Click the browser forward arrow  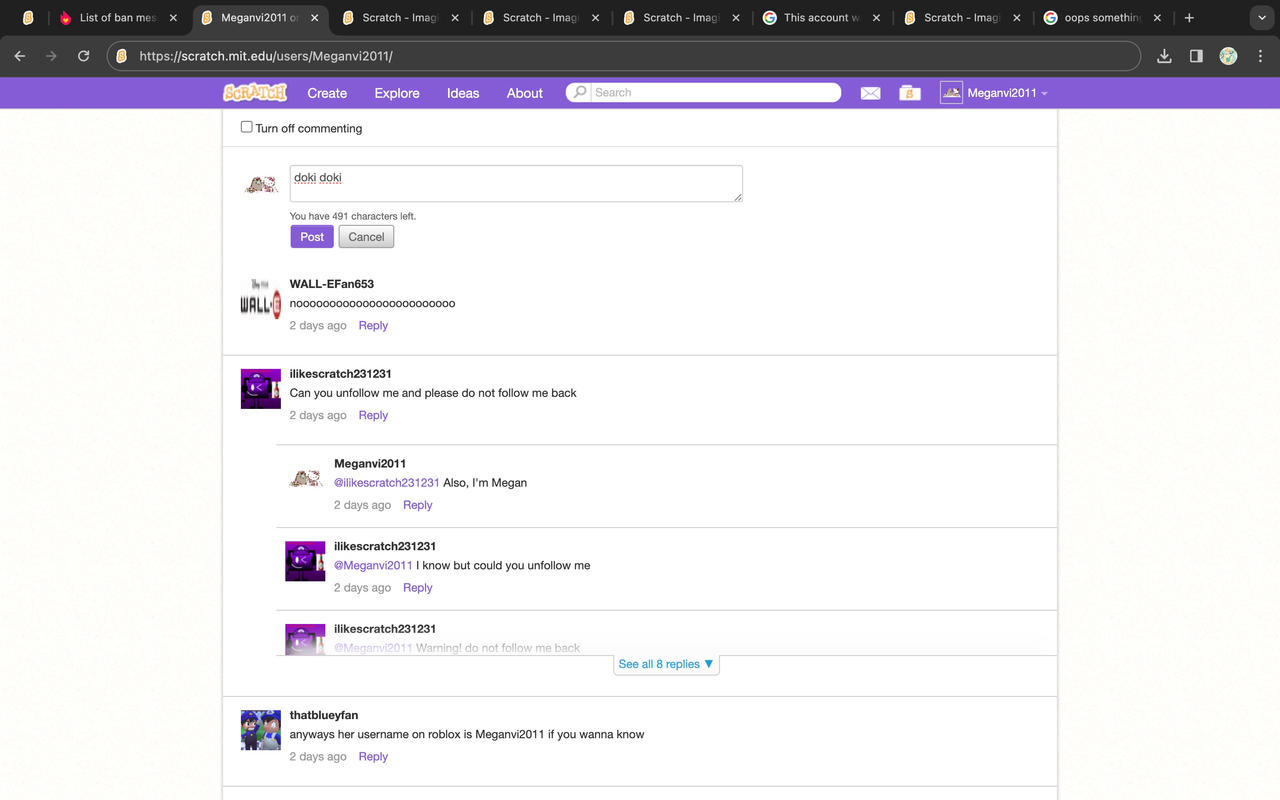coord(52,56)
